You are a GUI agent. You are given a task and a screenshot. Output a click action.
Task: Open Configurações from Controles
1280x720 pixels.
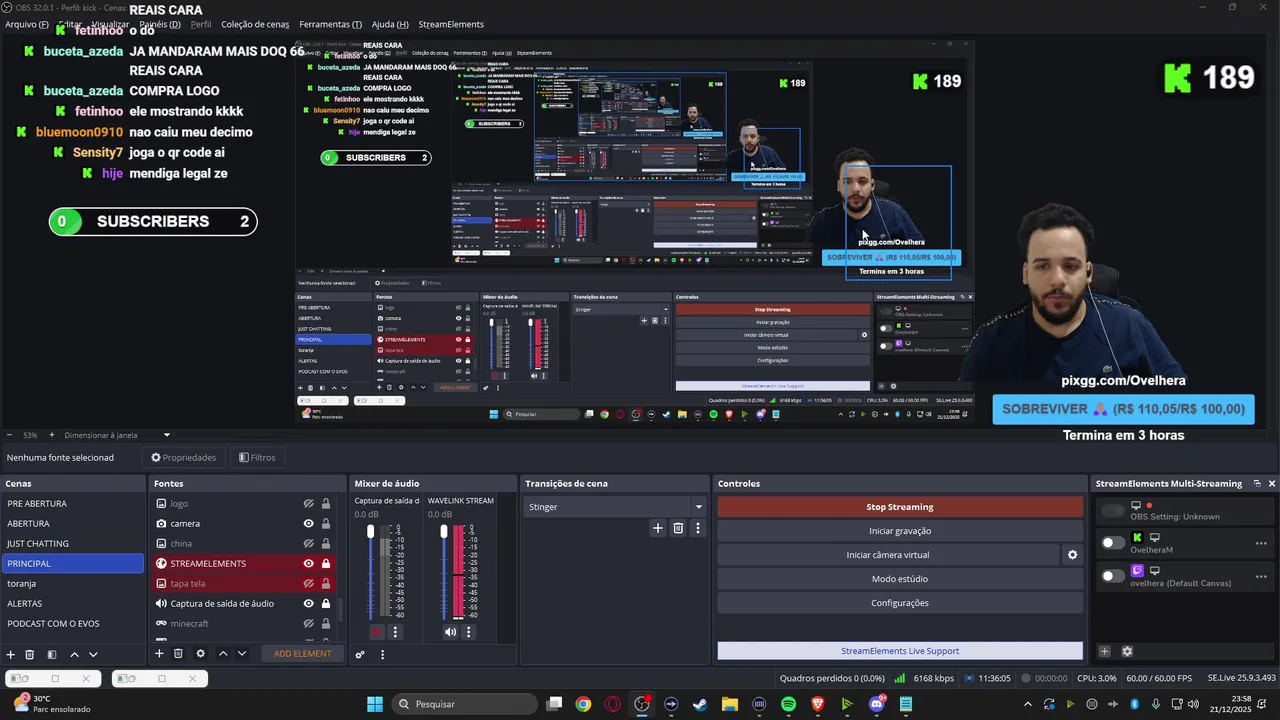900,603
